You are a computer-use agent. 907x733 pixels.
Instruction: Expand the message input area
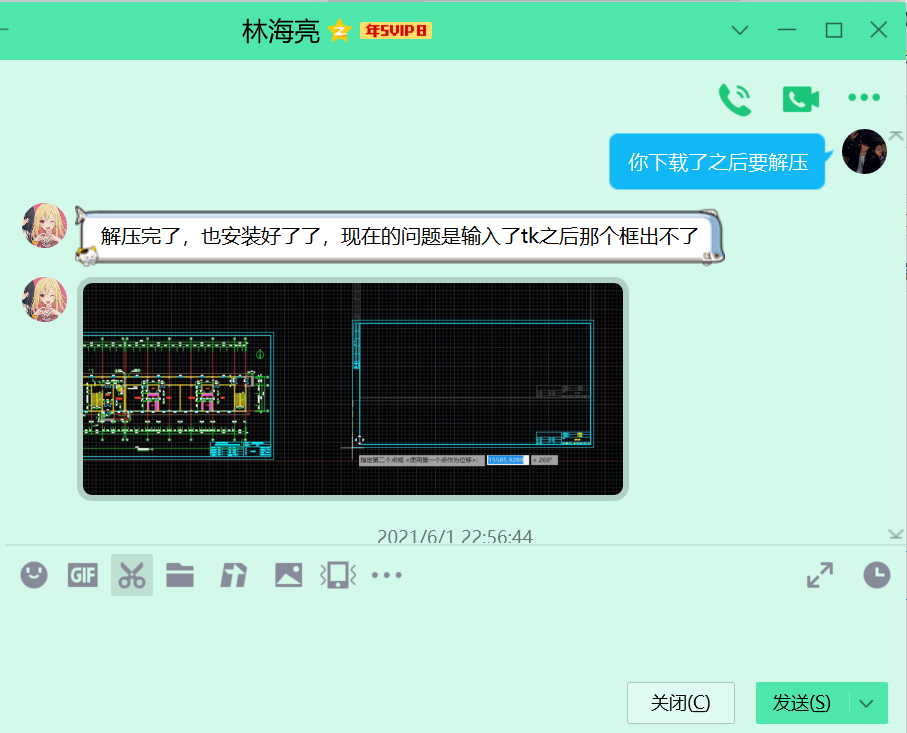pyautogui.click(x=820, y=575)
